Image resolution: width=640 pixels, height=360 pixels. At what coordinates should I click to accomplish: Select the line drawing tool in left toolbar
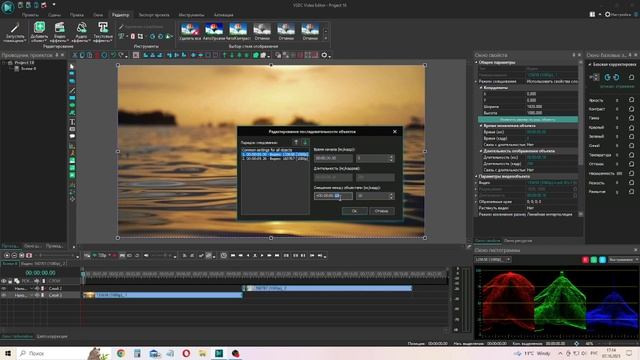tap(72, 90)
